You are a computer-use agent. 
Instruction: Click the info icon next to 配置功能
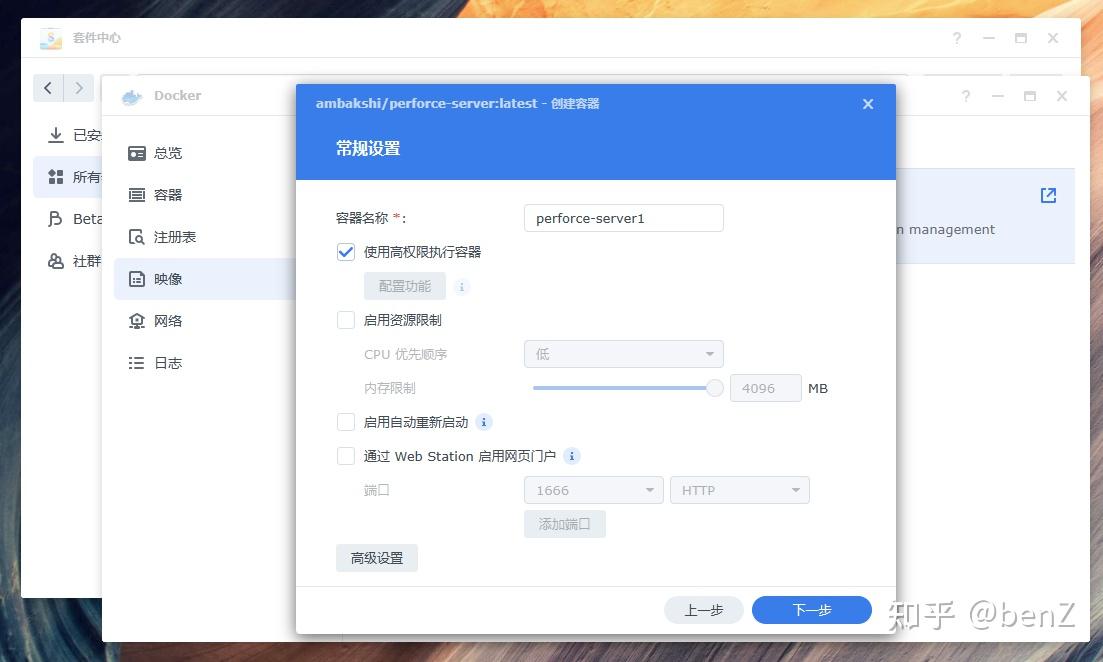pyautogui.click(x=461, y=286)
